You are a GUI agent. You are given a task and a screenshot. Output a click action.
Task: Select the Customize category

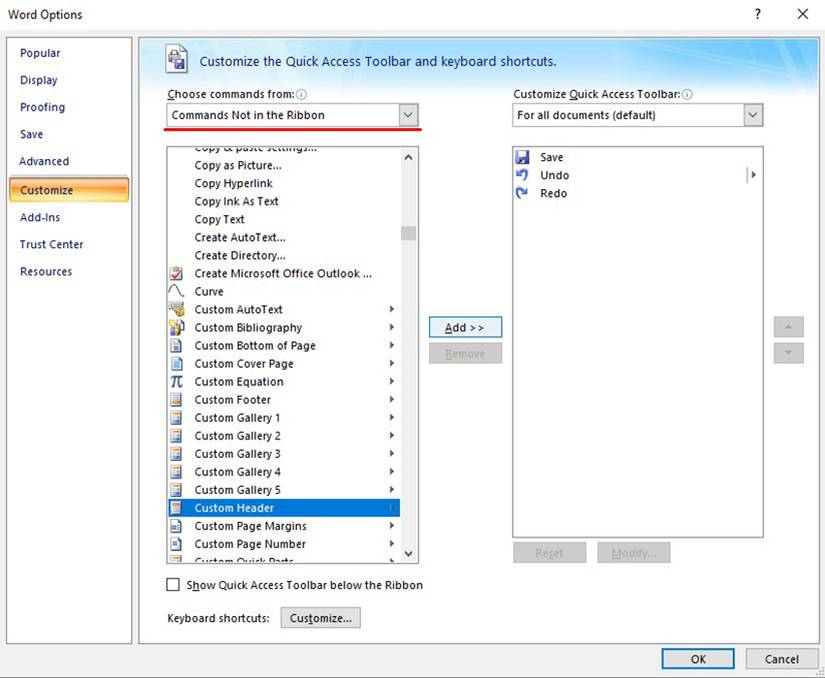[x=69, y=190]
